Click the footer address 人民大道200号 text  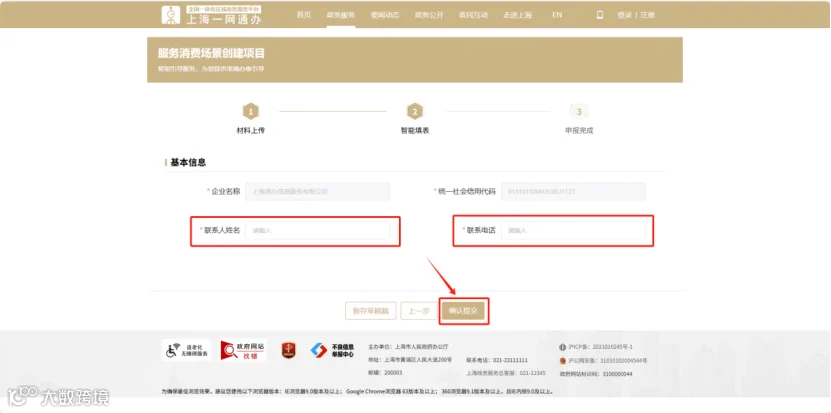point(410,360)
